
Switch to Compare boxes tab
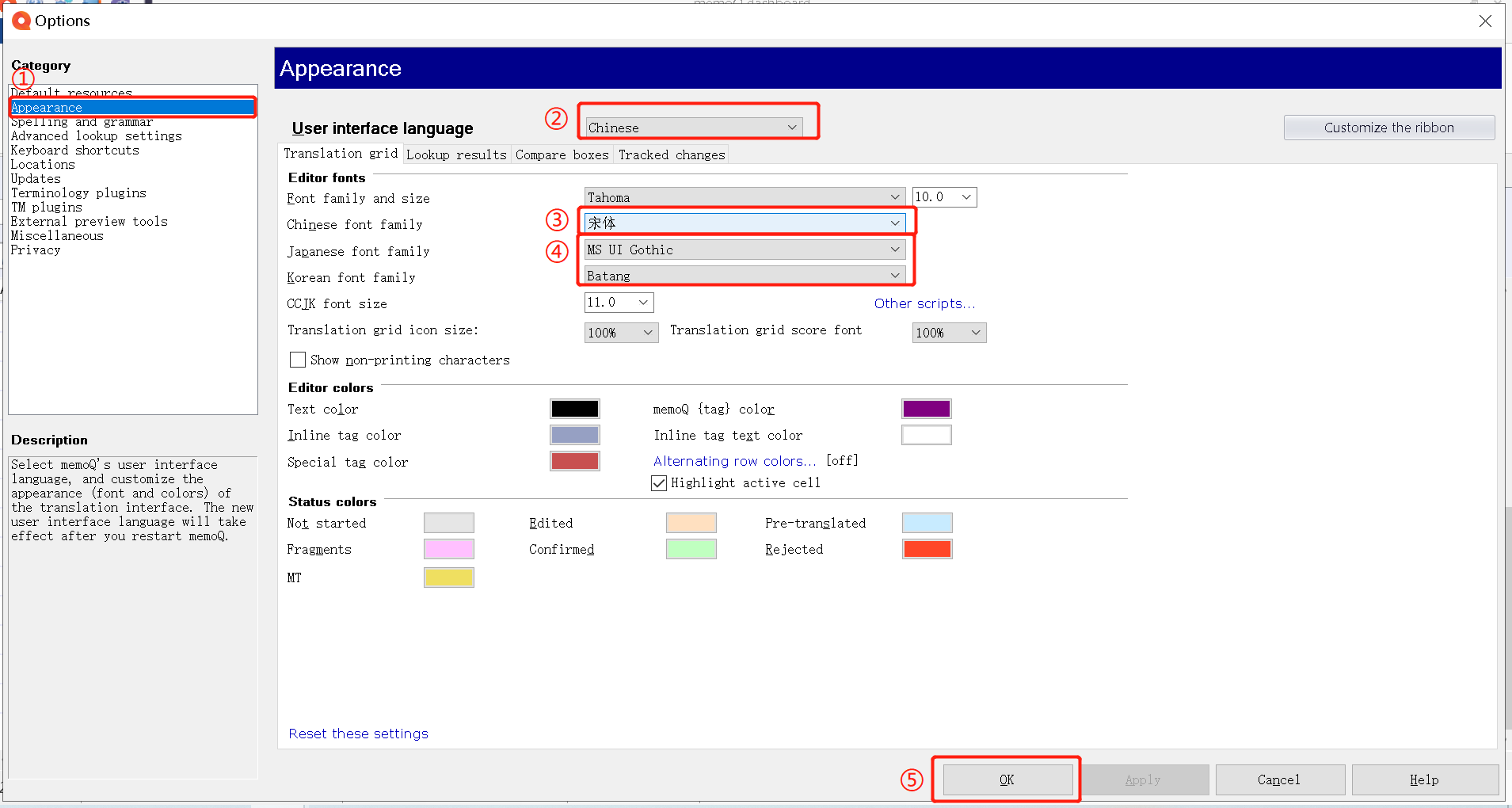(562, 155)
